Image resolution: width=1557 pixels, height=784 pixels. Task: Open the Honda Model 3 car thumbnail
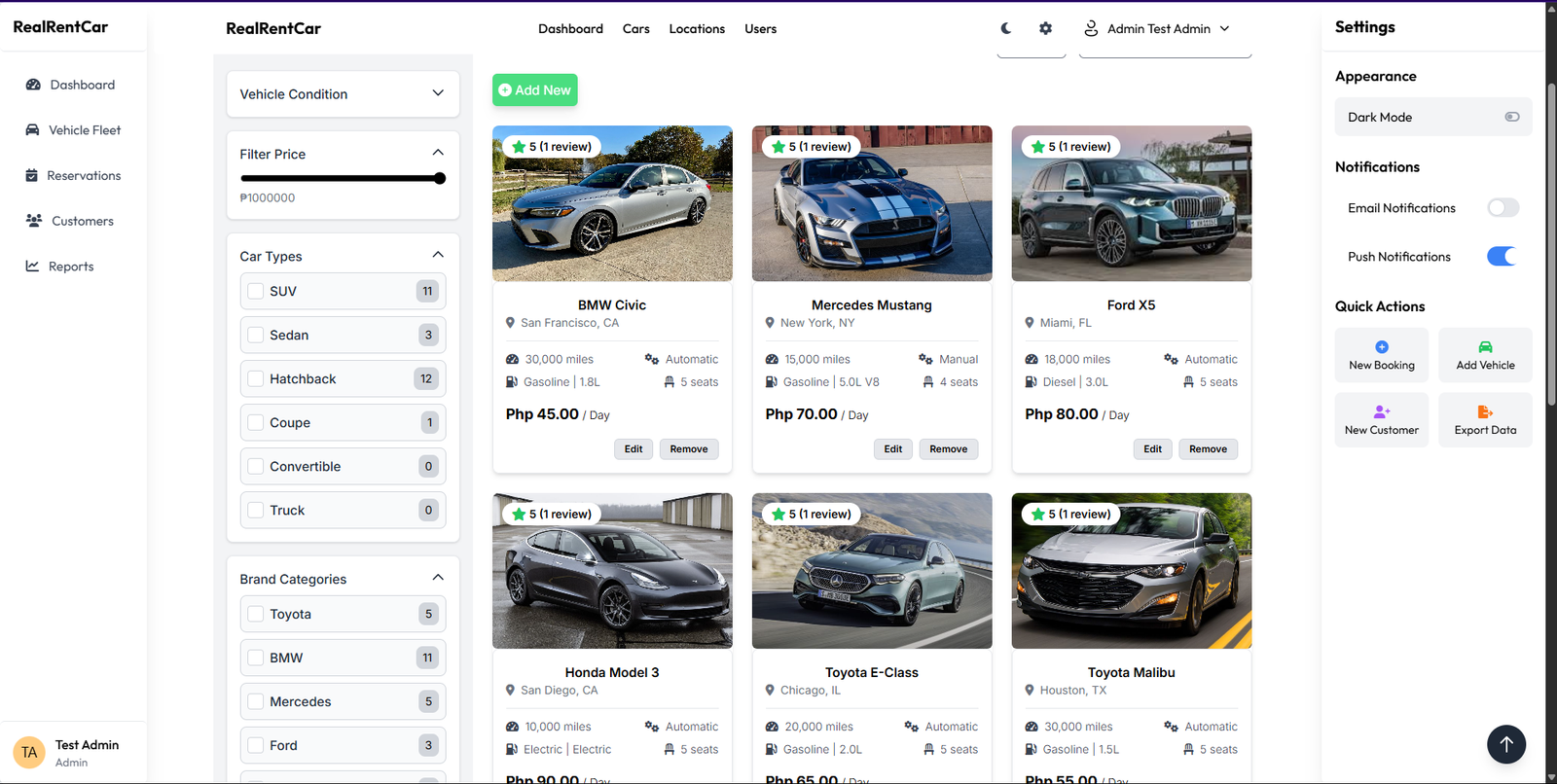tap(612, 571)
